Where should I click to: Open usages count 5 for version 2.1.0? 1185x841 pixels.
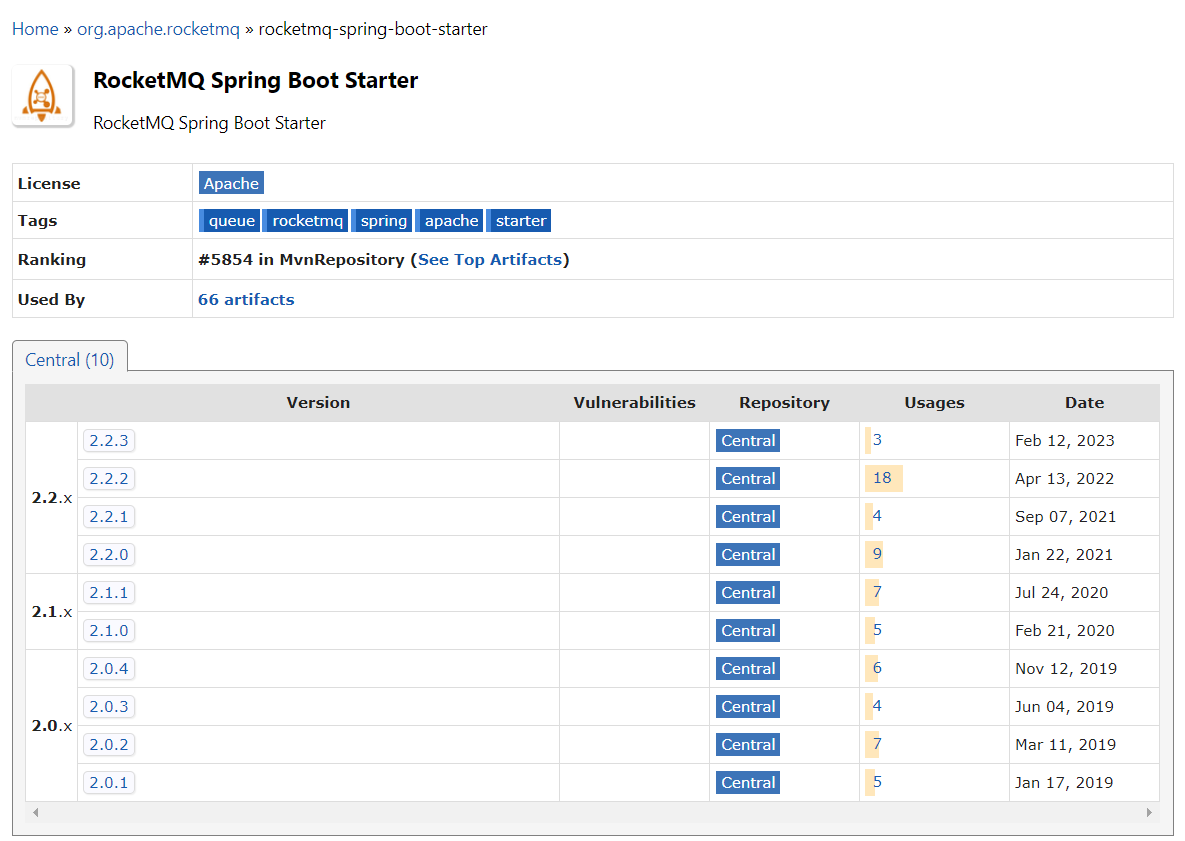click(x=877, y=629)
